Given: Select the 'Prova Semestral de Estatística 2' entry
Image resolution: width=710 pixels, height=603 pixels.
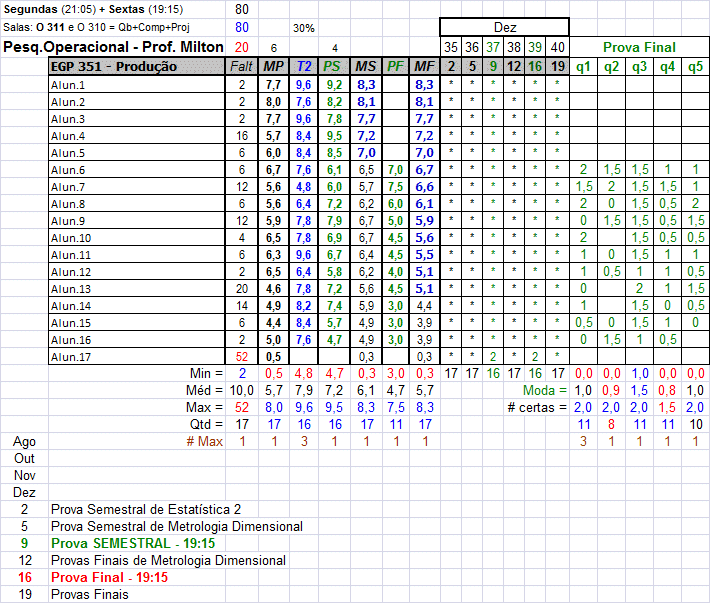Looking at the screenshot, I should coord(146,509).
